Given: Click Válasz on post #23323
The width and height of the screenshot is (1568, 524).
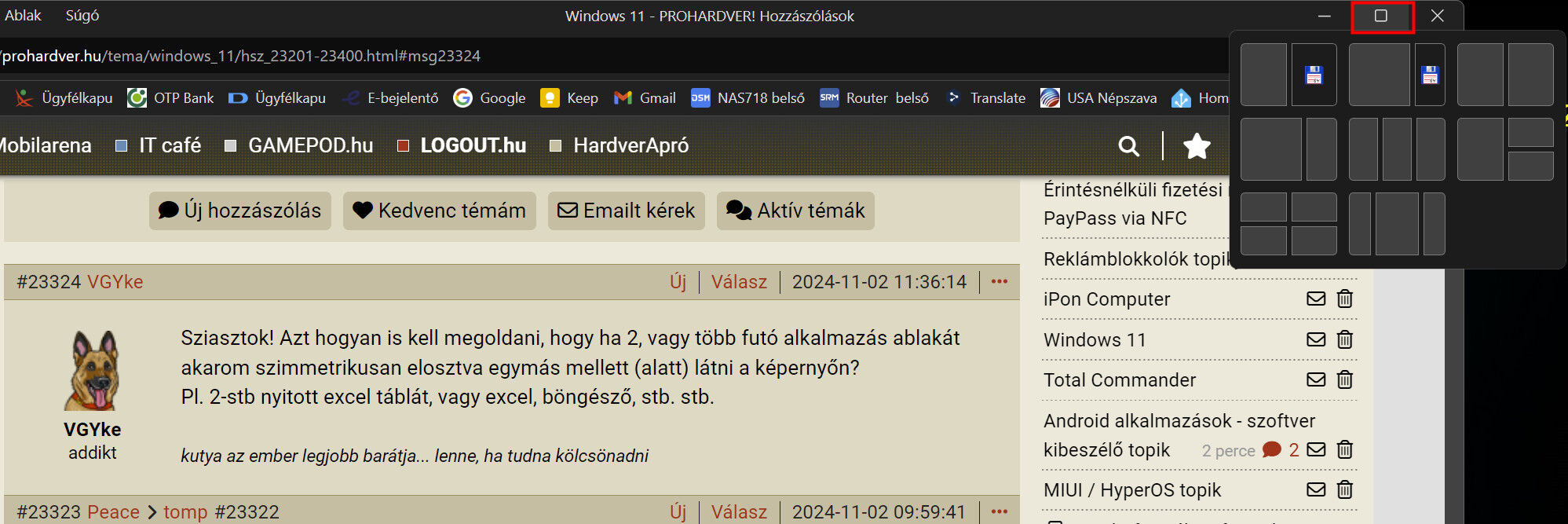Looking at the screenshot, I should (739, 512).
